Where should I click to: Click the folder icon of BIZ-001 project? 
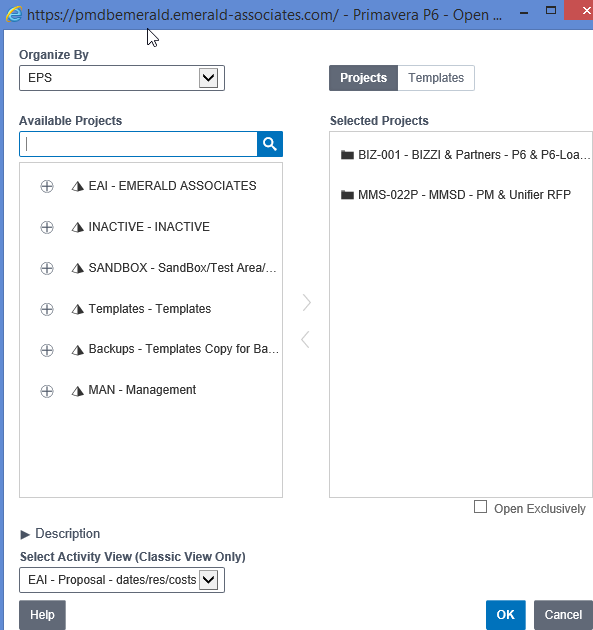pyautogui.click(x=347, y=155)
